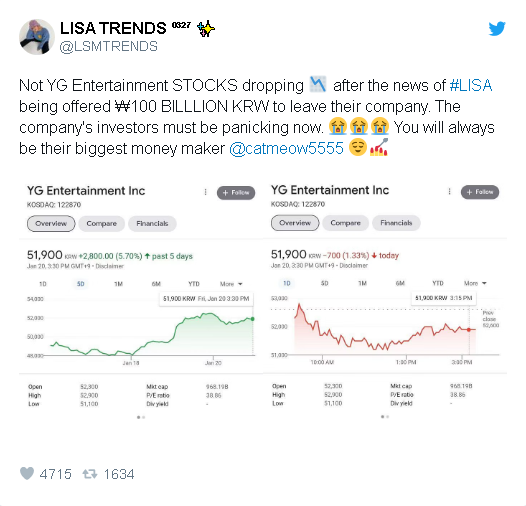The height and width of the screenshot is (506, 526).
Task: Follow YG Entertainment on left card
Action: click(236, 193)
